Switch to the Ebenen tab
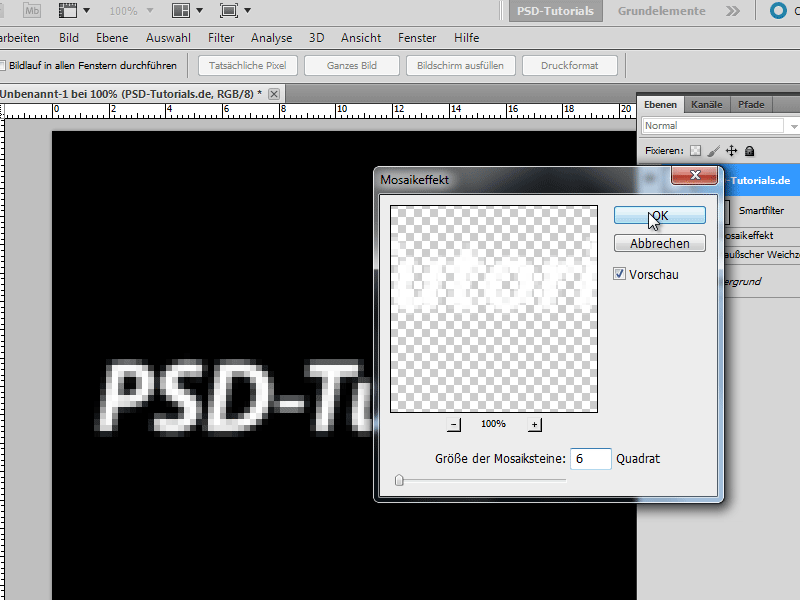Screen dimensions: 800x600 point(660,105)
